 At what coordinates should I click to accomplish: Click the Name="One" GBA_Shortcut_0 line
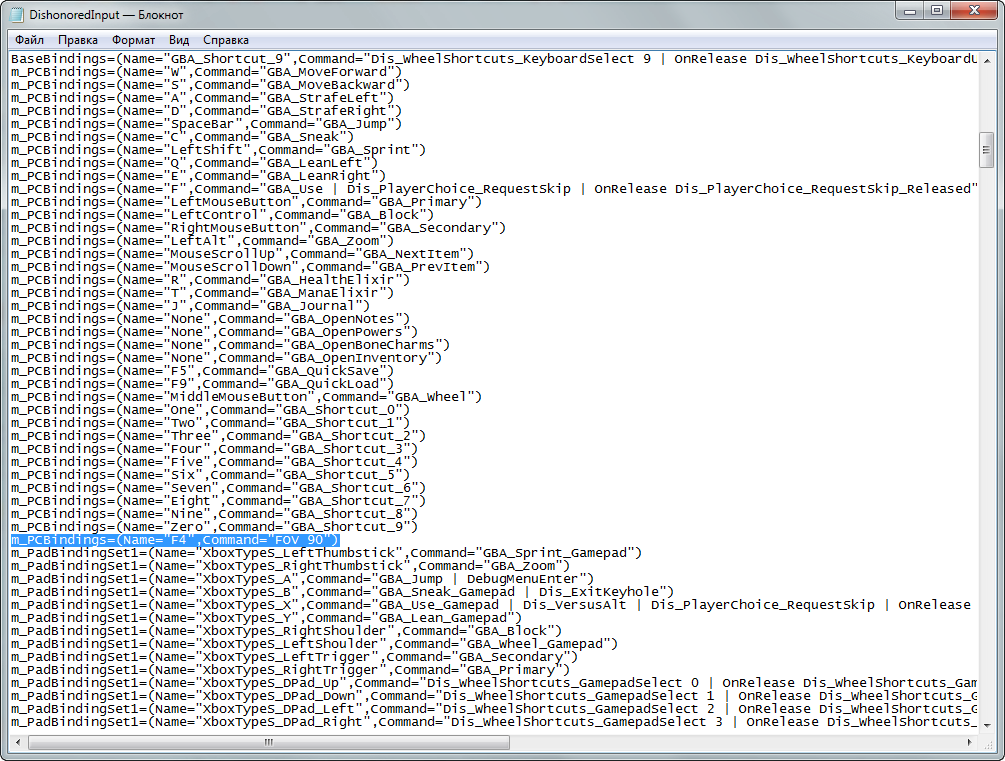pyautogui.click(x=210, y=409)
